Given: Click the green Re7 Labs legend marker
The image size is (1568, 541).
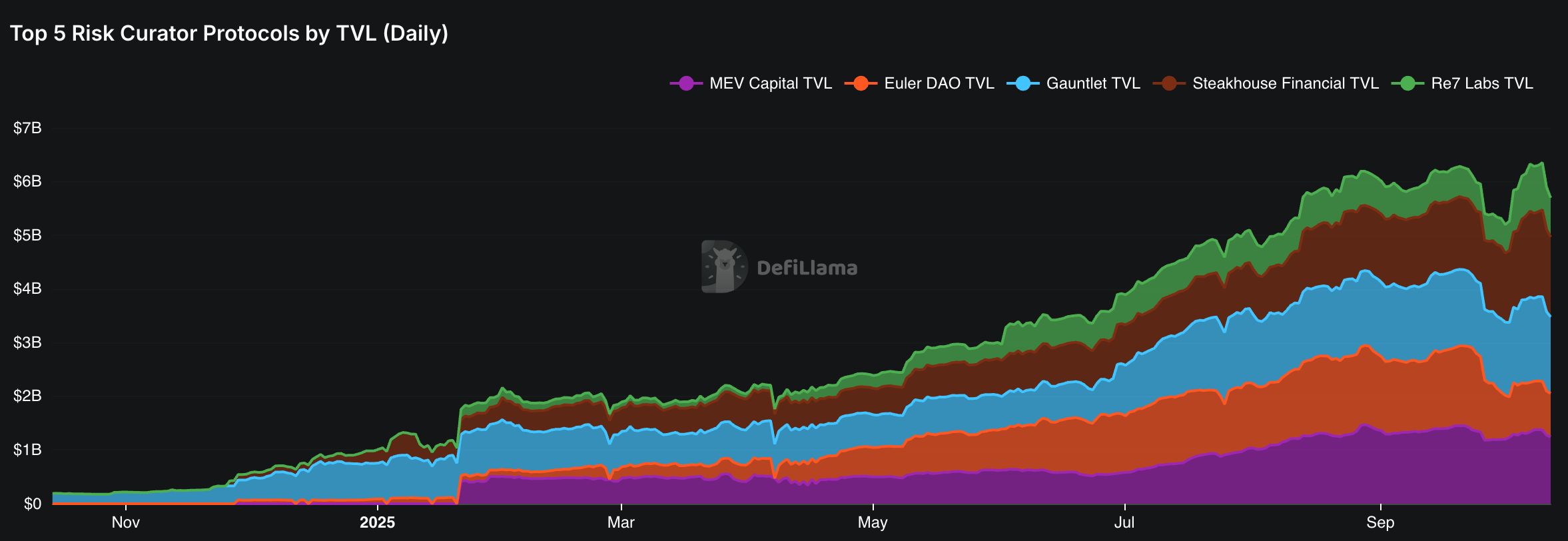Looking at the screenshot, I should coord(1407,83).
